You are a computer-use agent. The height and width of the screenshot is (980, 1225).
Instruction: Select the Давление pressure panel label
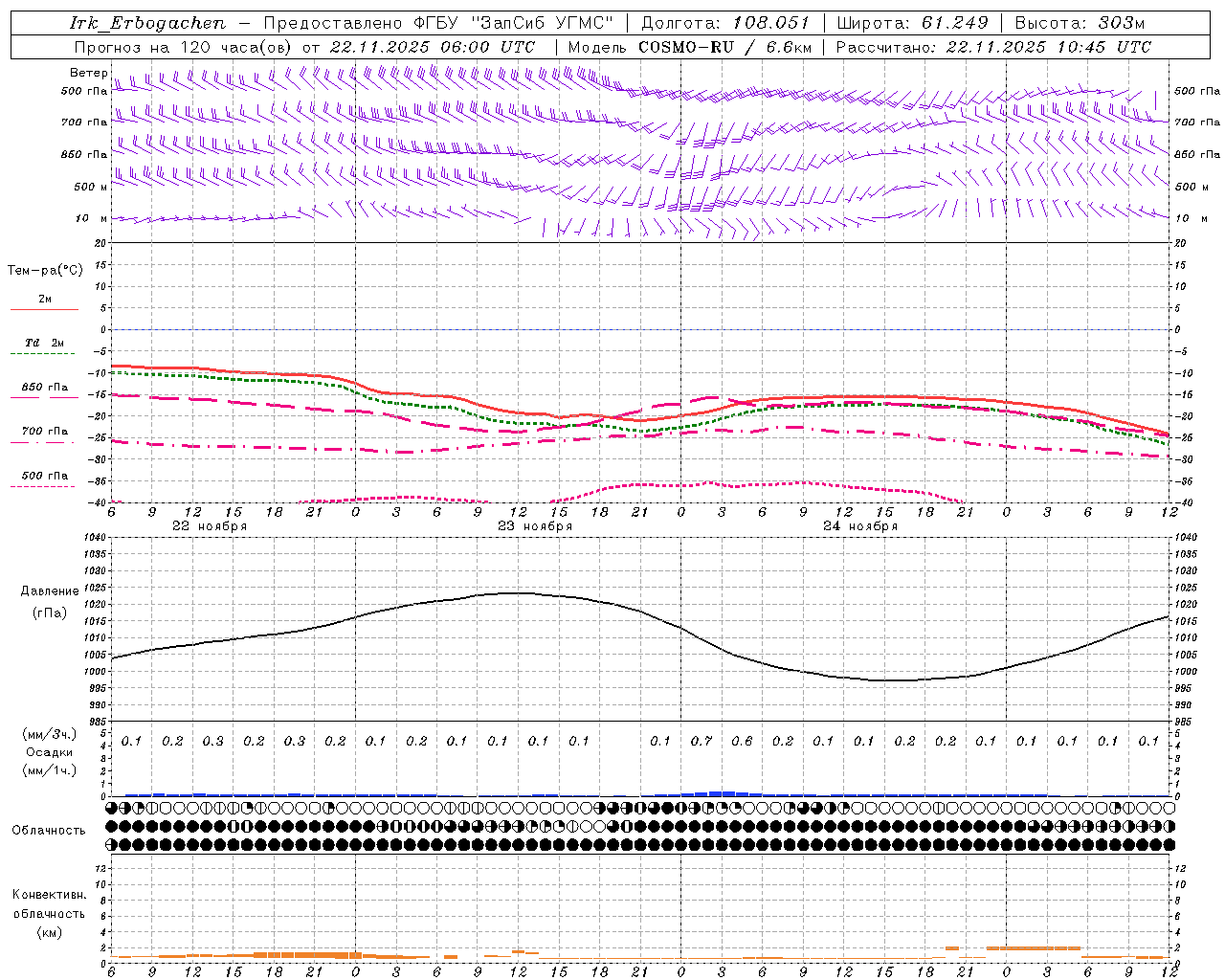[49, 591]
